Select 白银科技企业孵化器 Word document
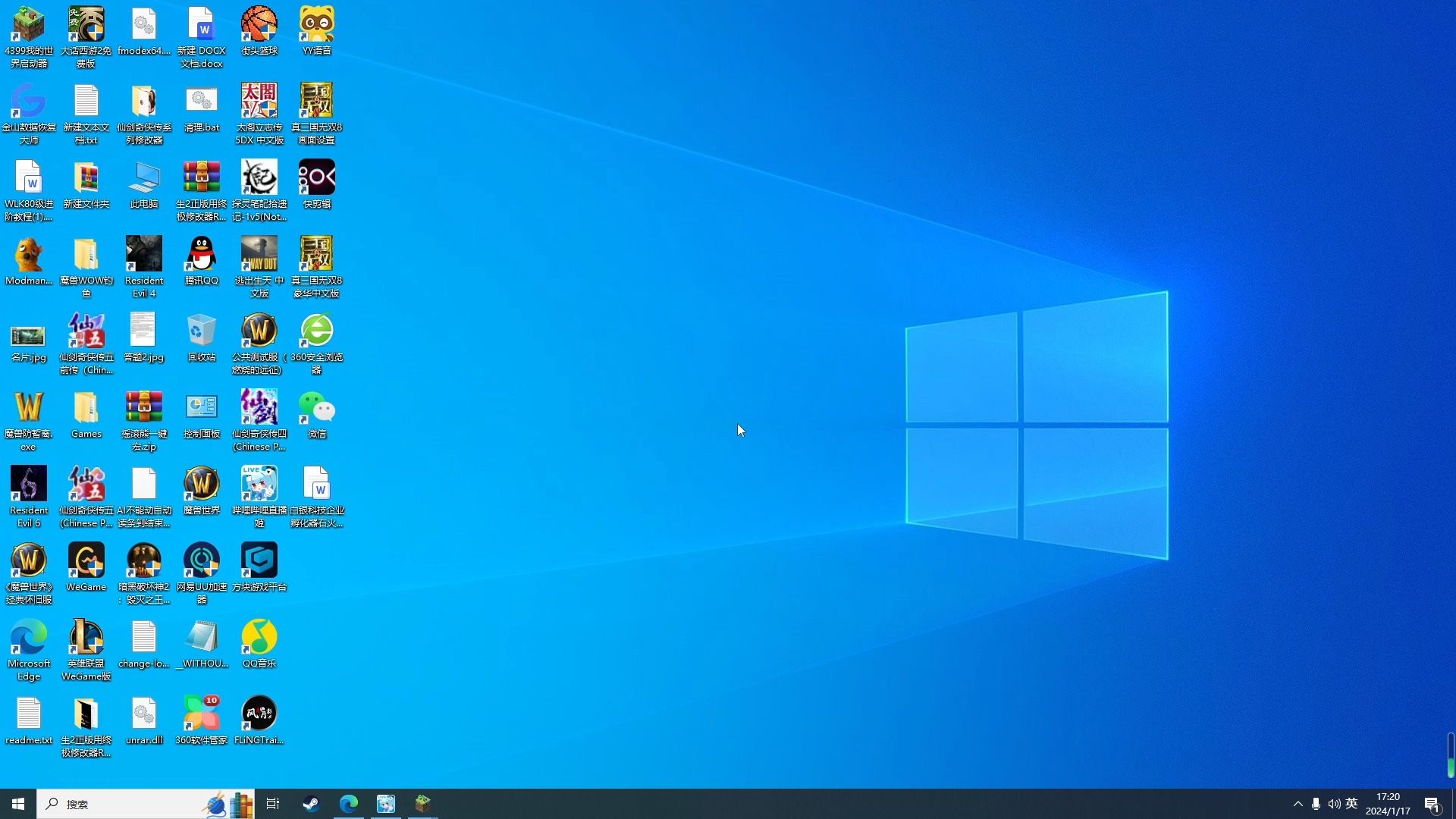The width and height of the screenshot is (1456, 819). tap(317, 496)
